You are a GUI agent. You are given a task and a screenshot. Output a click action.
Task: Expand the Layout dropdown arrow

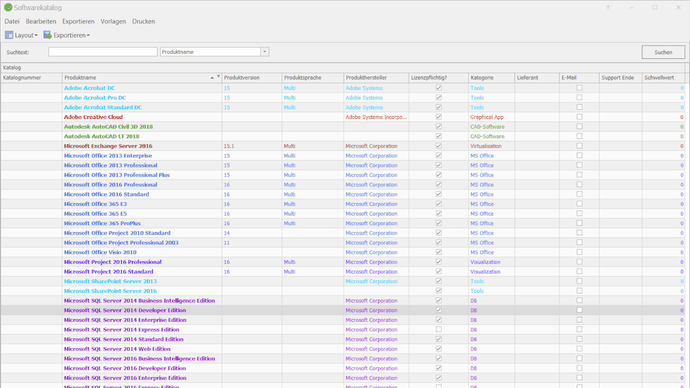(36, 35)
